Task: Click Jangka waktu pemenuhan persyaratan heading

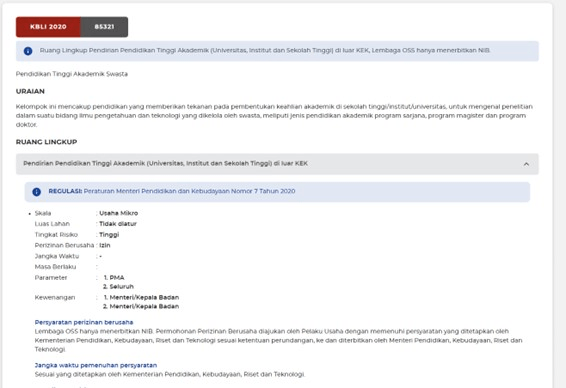Action: 96,365
